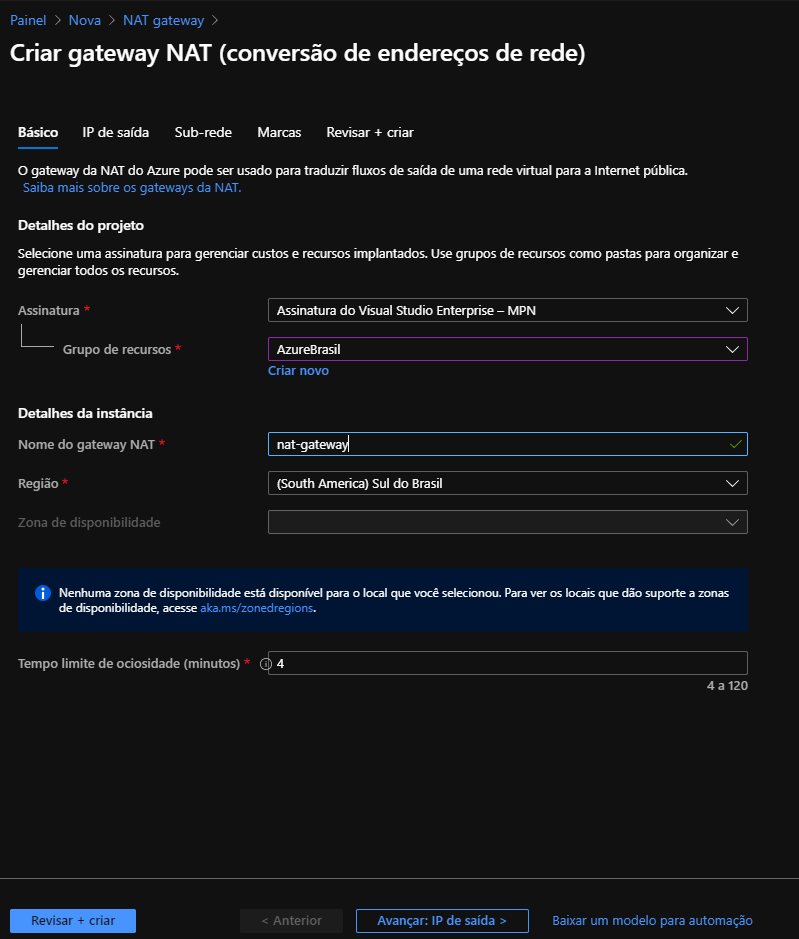Switch to the Sub-rede tab
Image resolution: width=799 pixels, height=939 pixels.
click(x=203, y=132)
